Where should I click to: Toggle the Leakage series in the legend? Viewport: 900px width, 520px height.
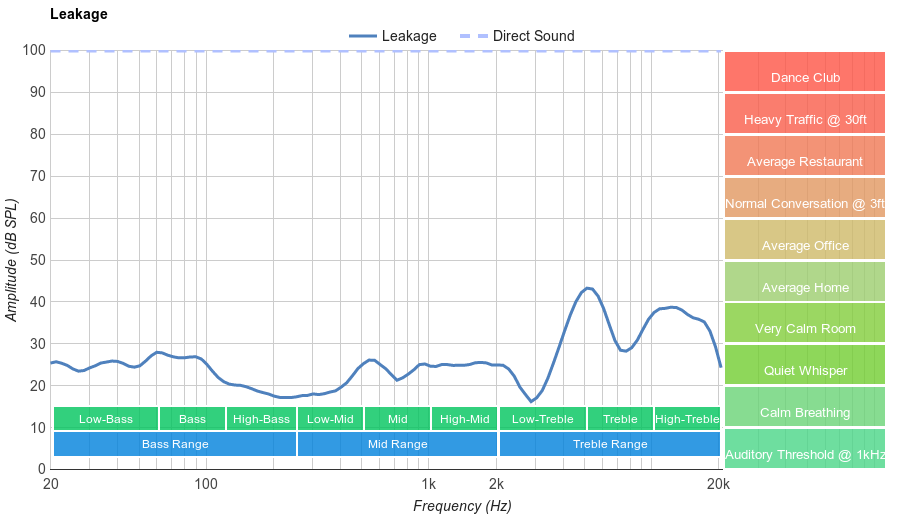coord(392,36)
